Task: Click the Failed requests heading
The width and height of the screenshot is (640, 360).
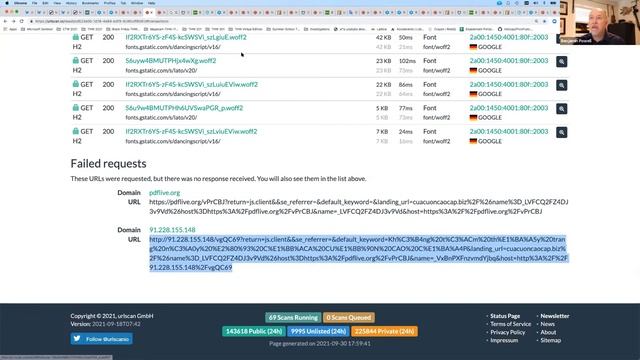Action: pyautogui.click(x=108, y=164)
